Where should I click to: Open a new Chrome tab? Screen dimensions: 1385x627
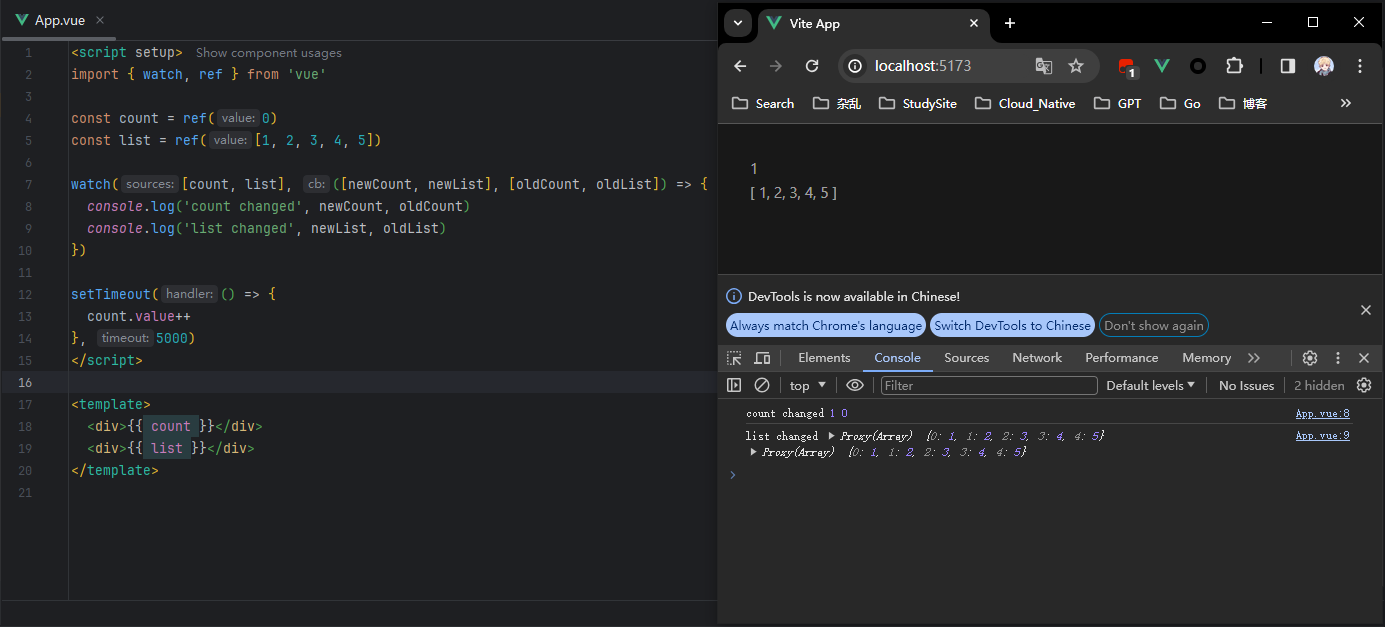1010,23
